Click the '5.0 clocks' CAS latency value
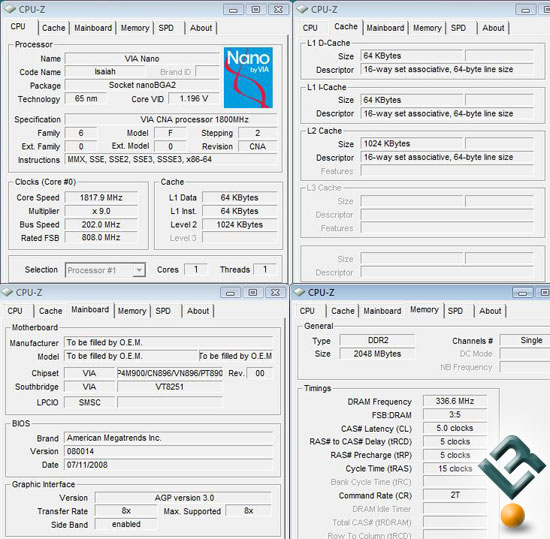 (455, 428)
